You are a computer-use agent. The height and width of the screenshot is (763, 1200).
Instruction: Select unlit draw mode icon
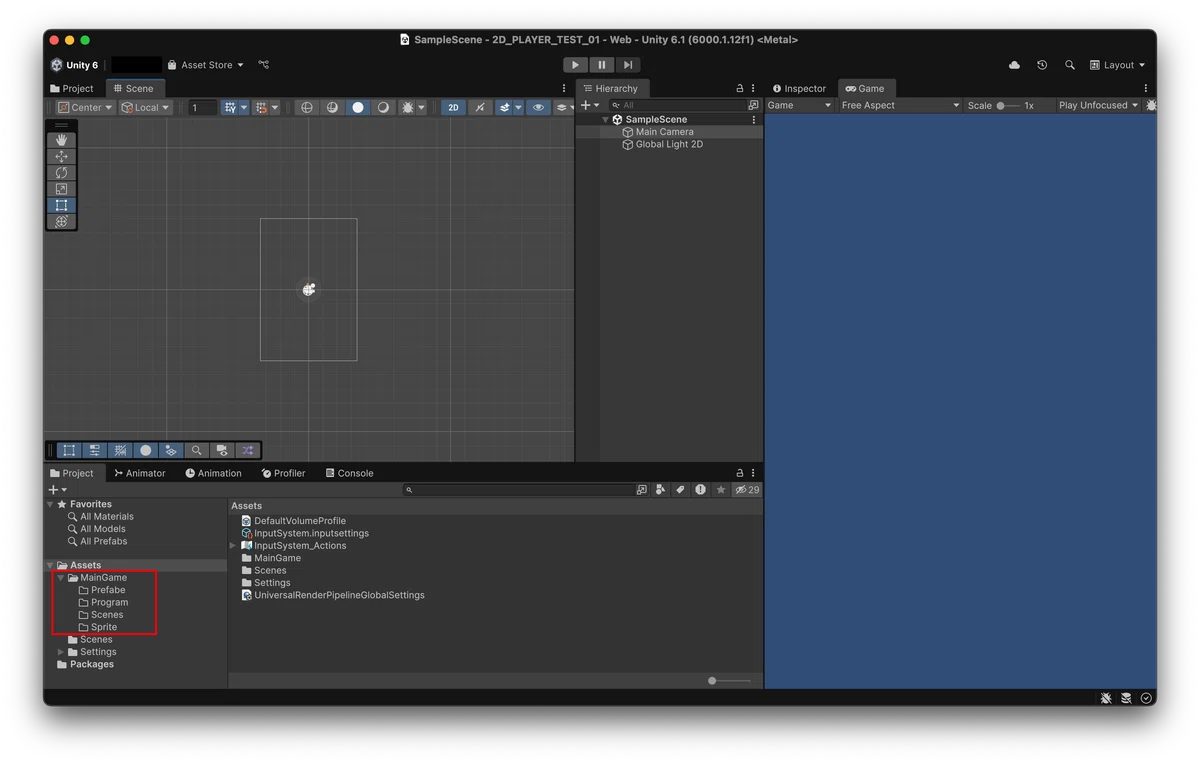382,107
